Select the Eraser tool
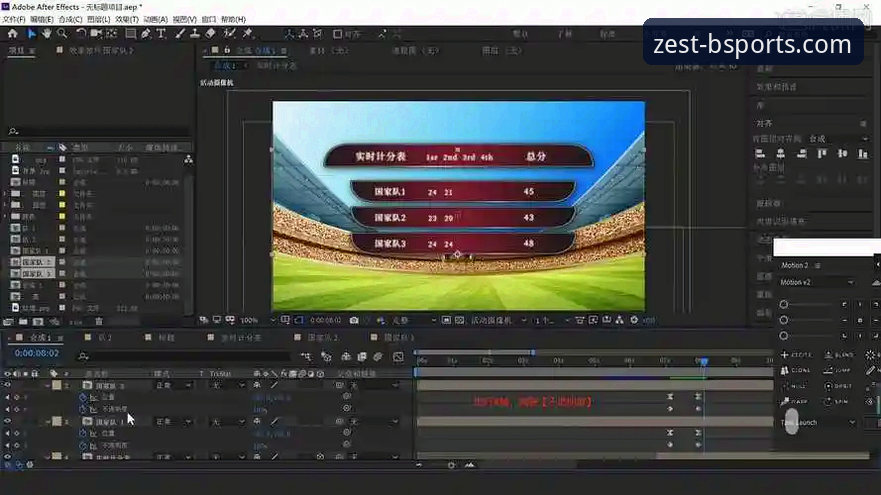 coord(211,34)
